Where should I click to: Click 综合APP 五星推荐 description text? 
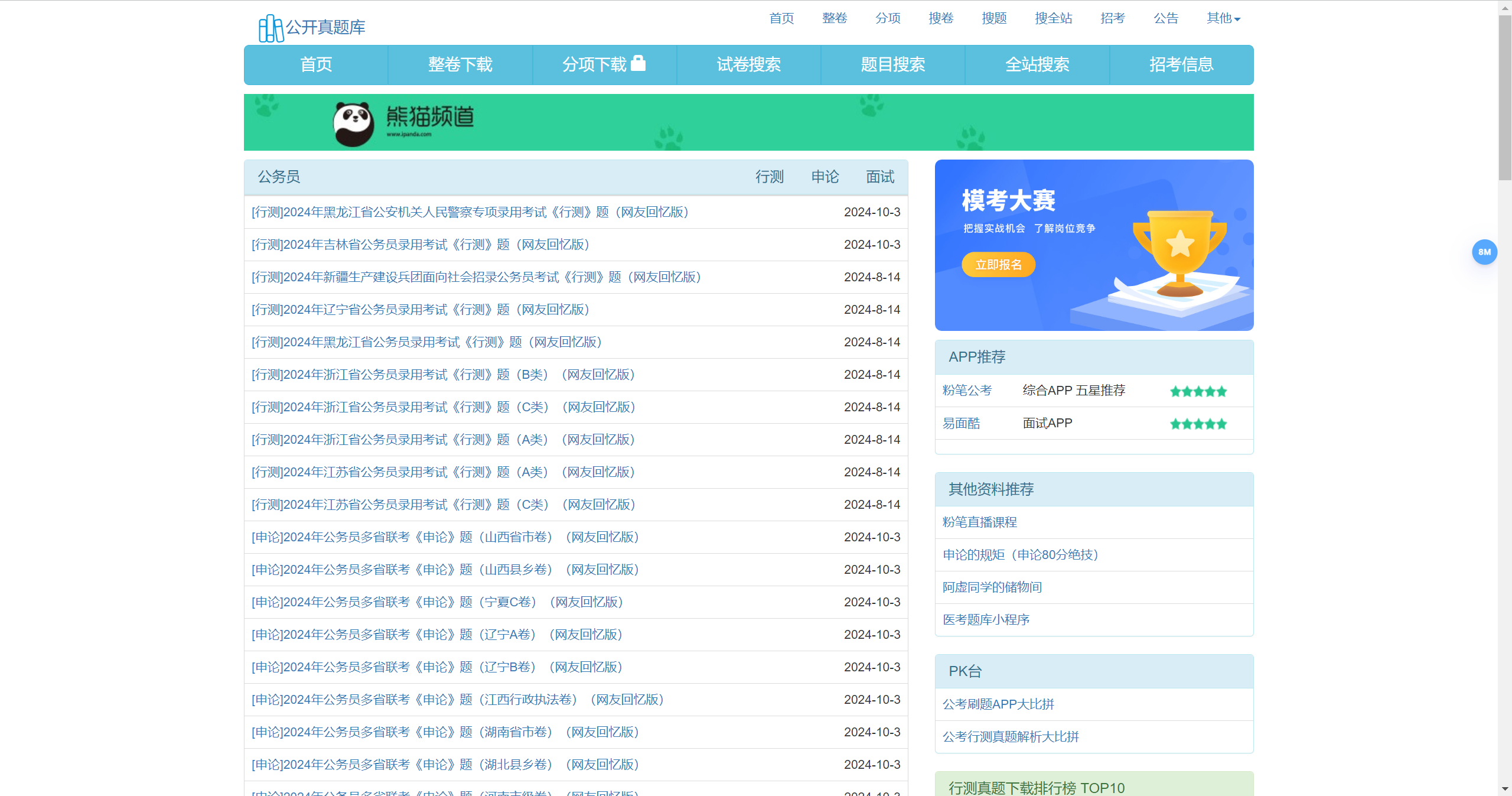coord(1074,391)
